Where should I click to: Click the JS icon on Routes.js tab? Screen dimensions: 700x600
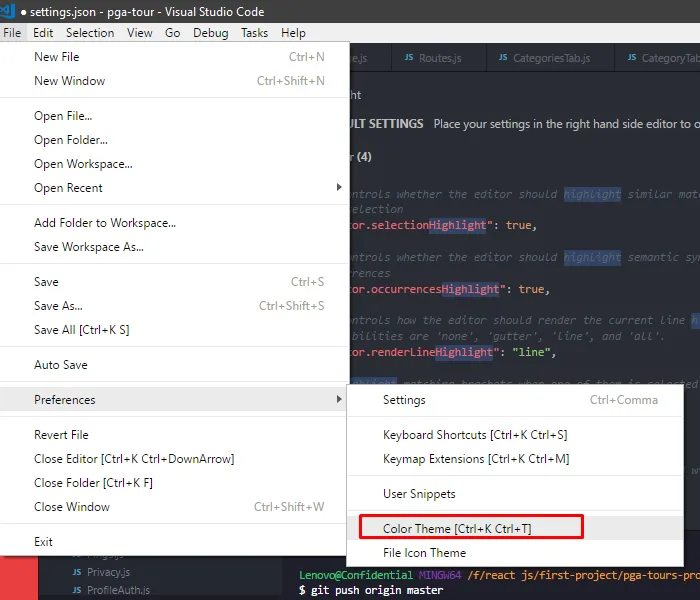point(408,58)
